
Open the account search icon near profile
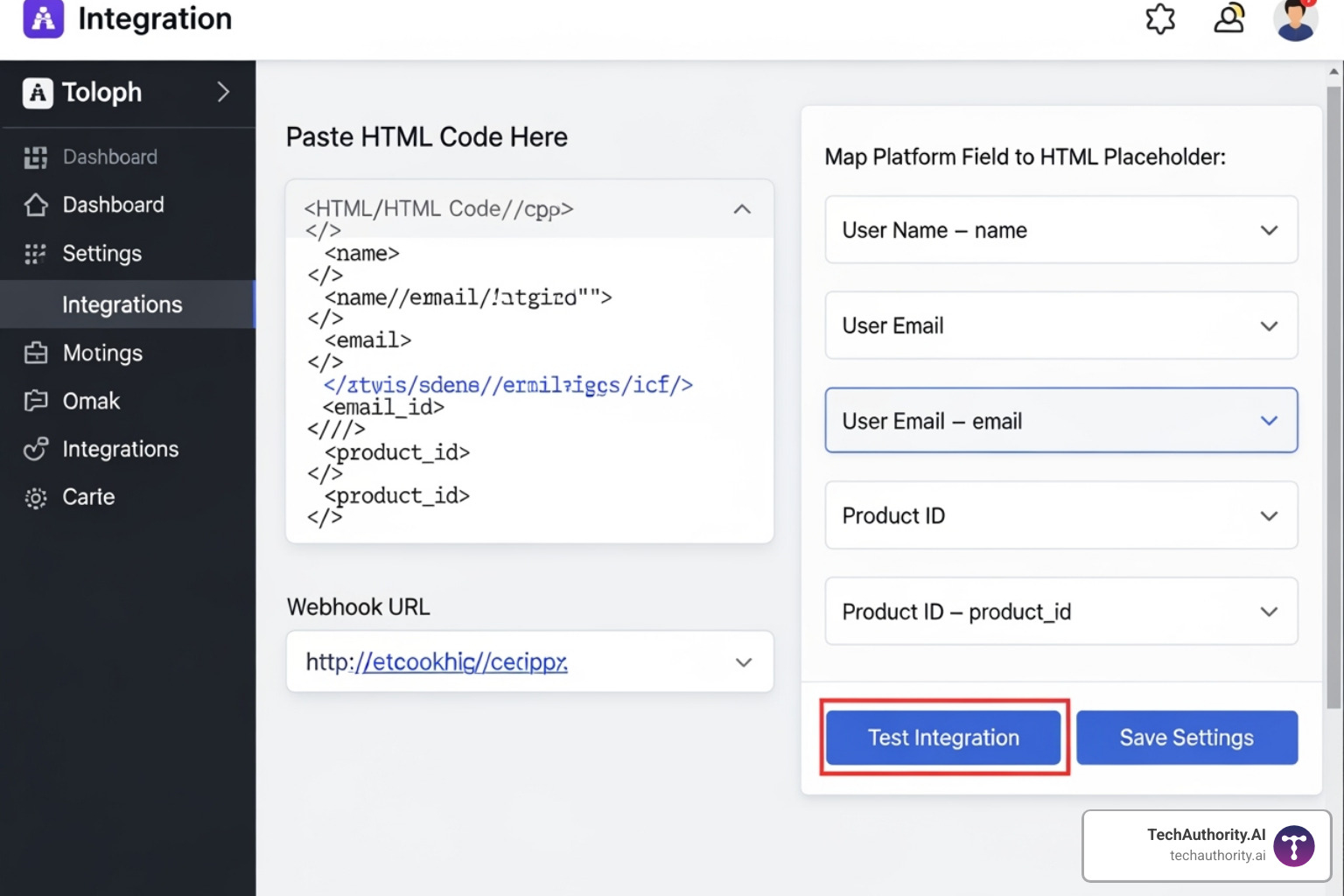(1228, 19)
